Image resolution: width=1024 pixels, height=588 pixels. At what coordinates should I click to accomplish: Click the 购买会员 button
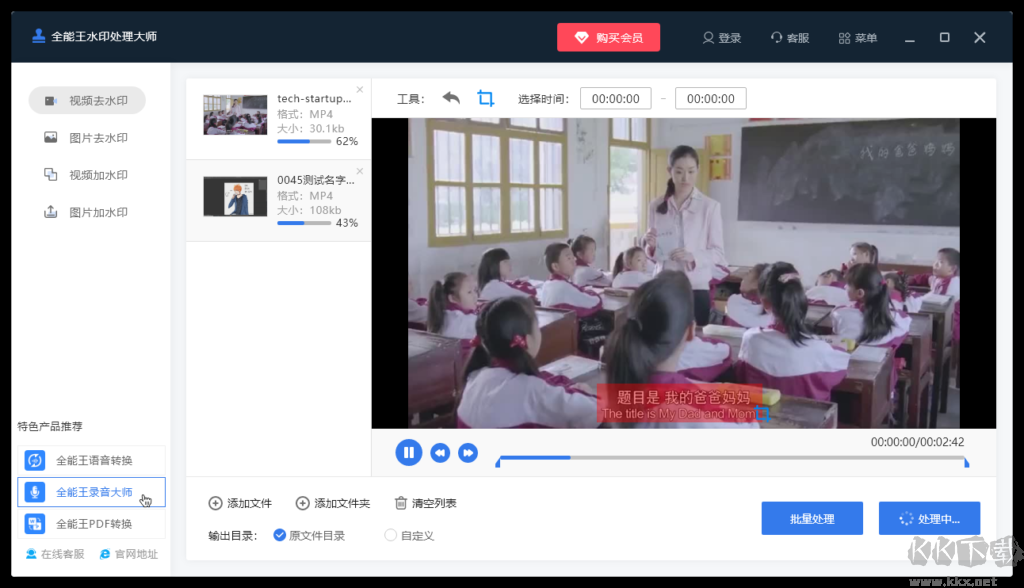click(x=608, y=37)
